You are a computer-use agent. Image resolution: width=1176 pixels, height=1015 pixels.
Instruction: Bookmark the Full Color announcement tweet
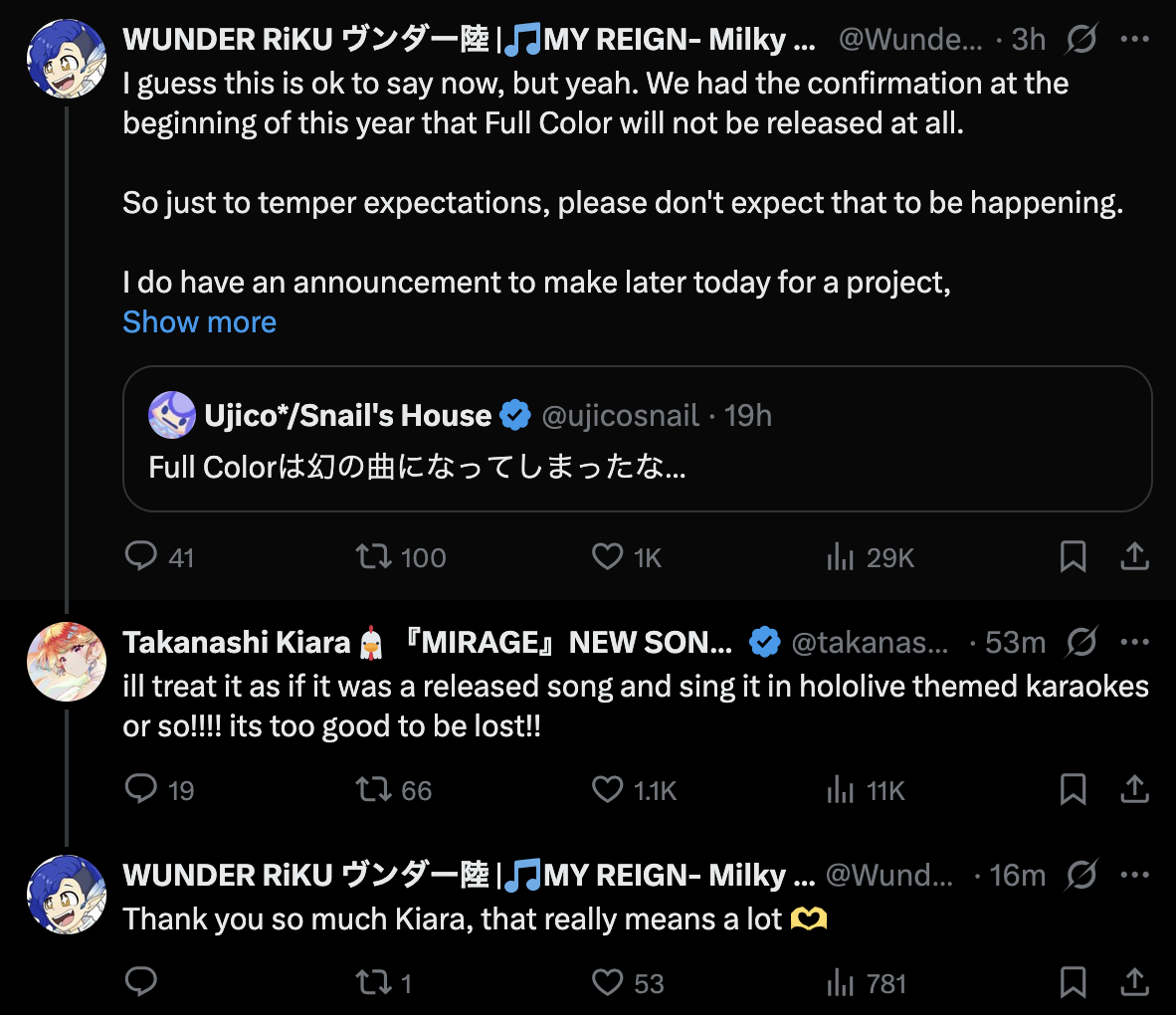[1073, 556]
